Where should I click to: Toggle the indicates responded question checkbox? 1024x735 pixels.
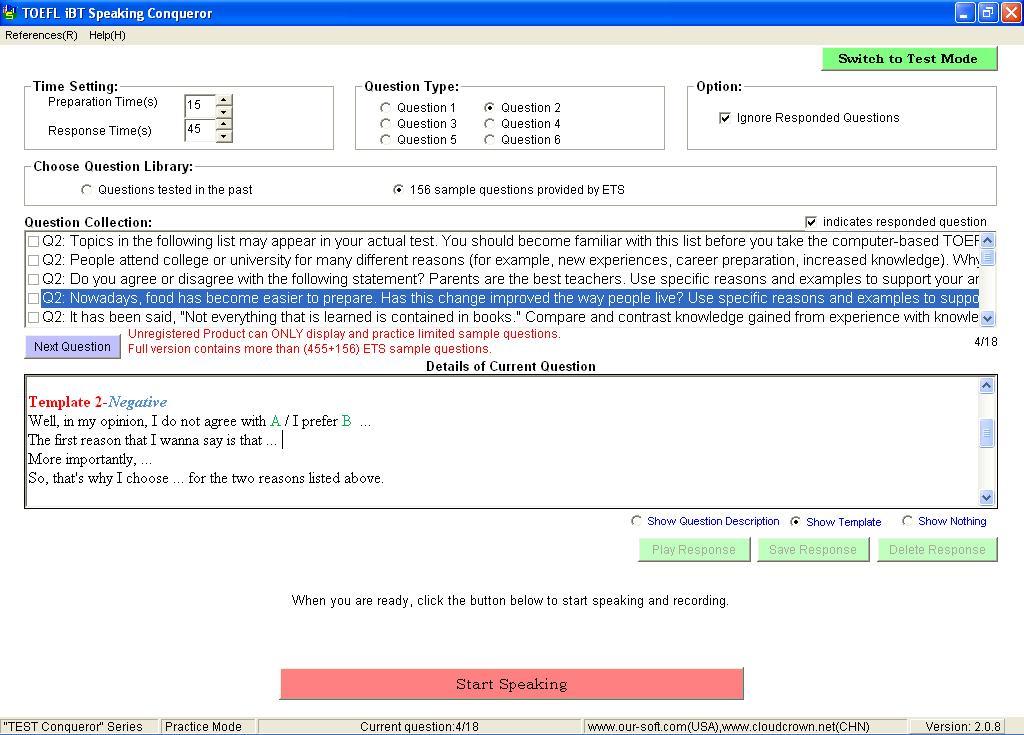point(810,222)
